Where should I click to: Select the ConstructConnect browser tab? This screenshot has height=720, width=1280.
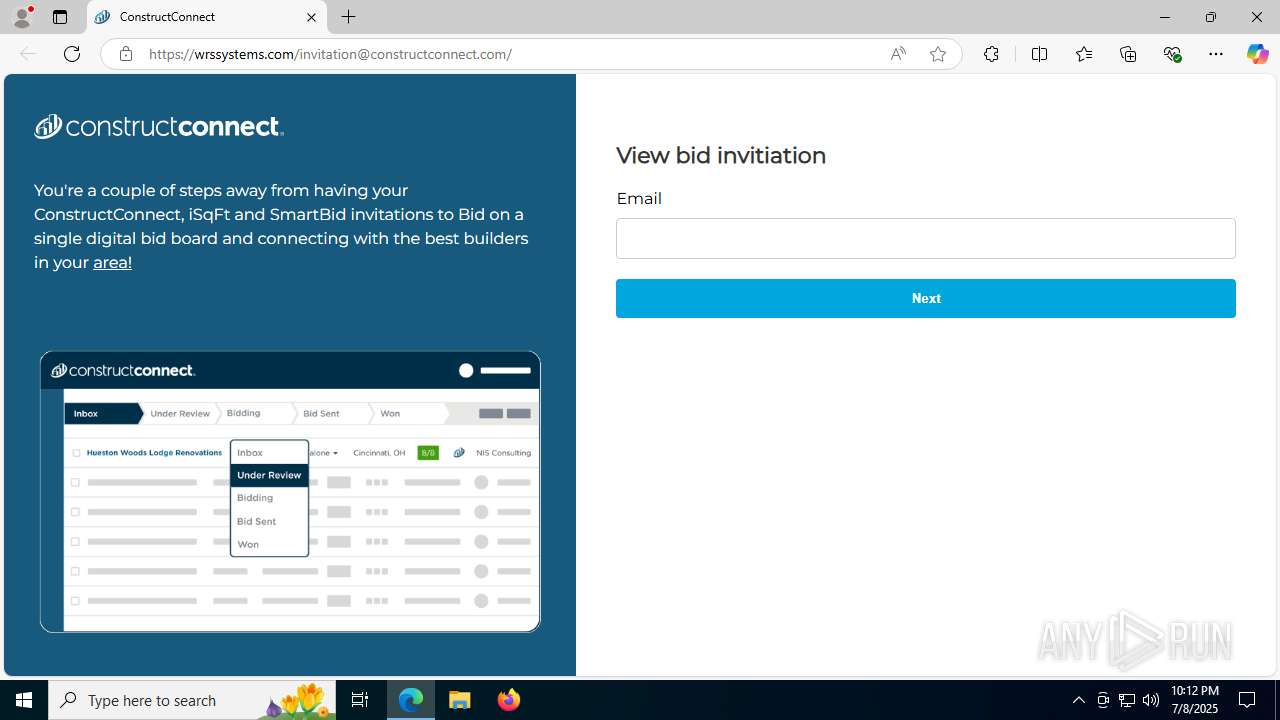click(206, 17)
